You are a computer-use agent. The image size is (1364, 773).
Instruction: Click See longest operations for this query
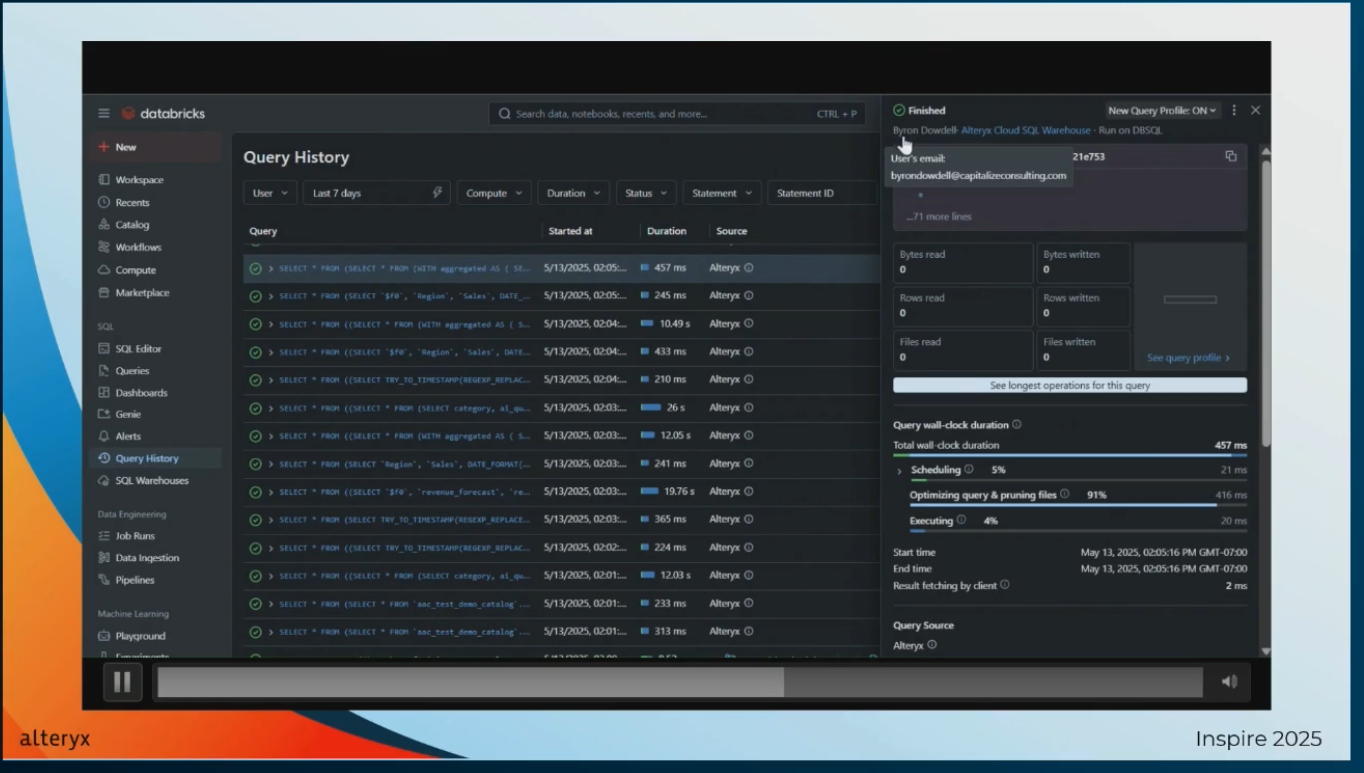pyautogui.click(x=1070, y=385)
